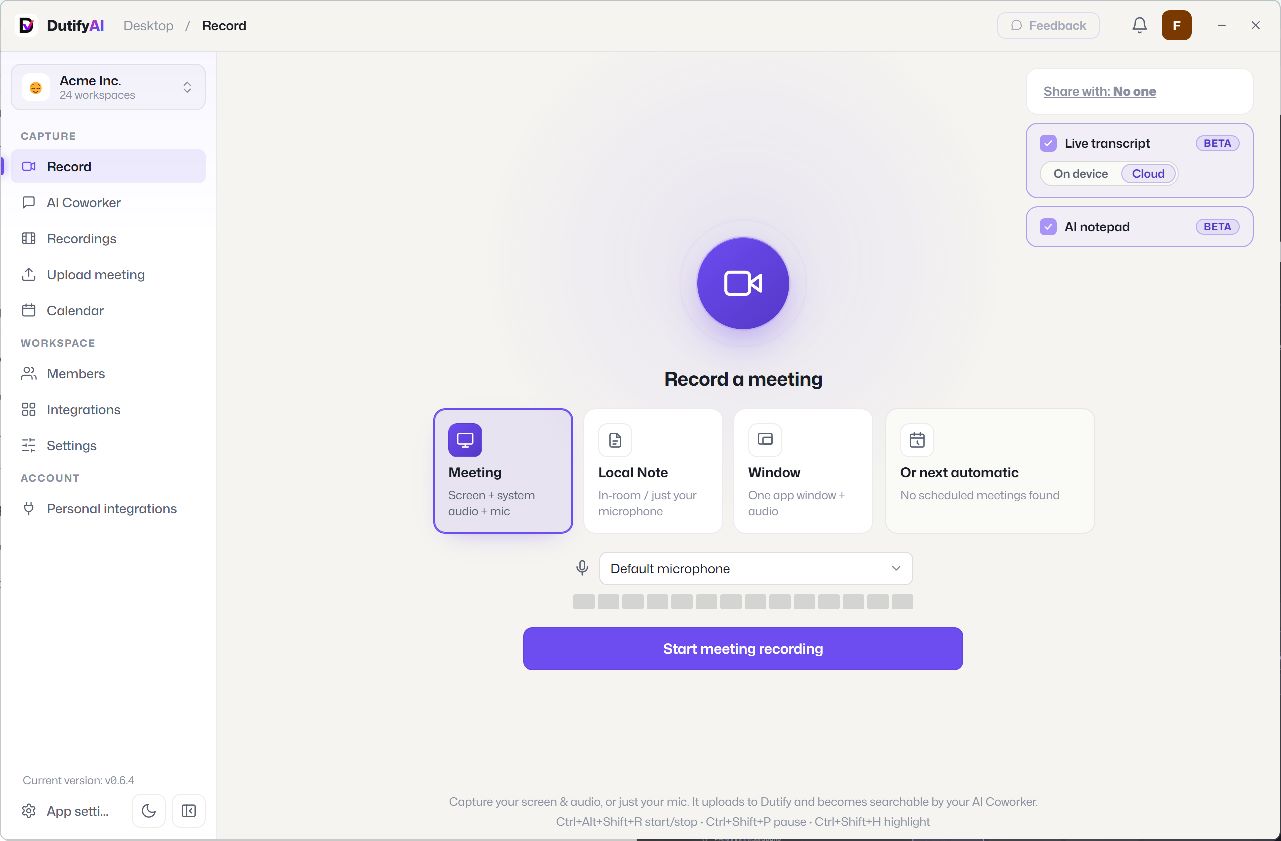Go to Integrations
1281x841 pixels.
click(108, 409)
